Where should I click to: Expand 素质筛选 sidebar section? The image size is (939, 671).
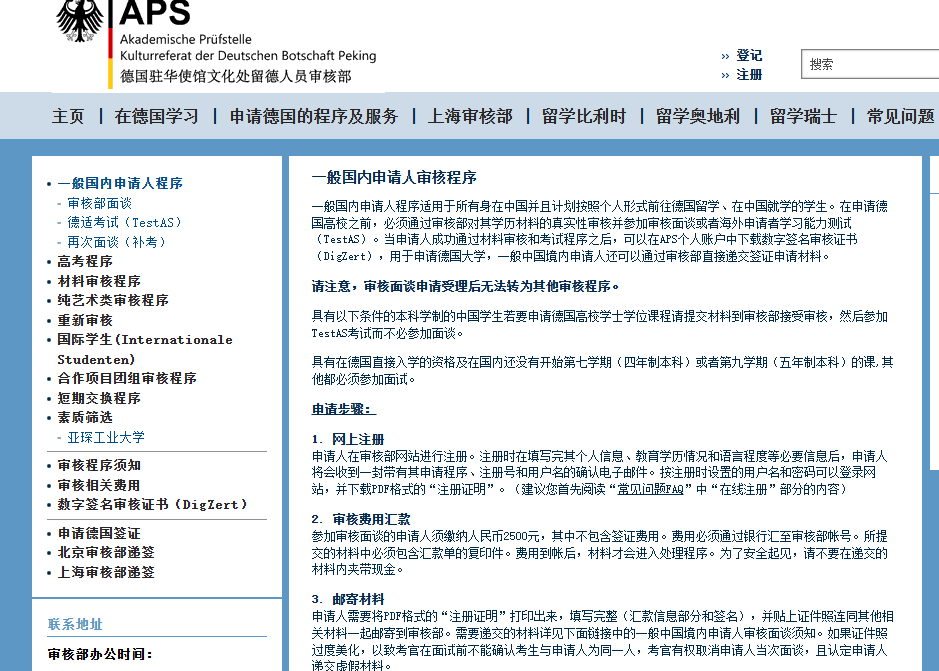pyautogui.click(x=85, y=417)
